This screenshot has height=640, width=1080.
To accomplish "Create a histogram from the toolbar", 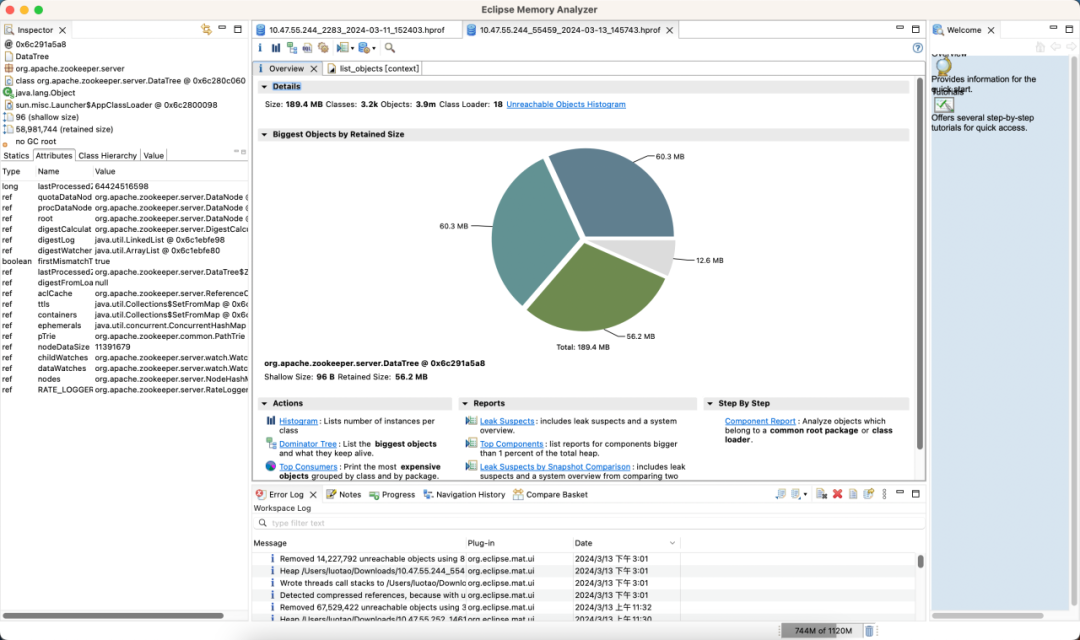I will pyautogui.click(x=276, y=48).
